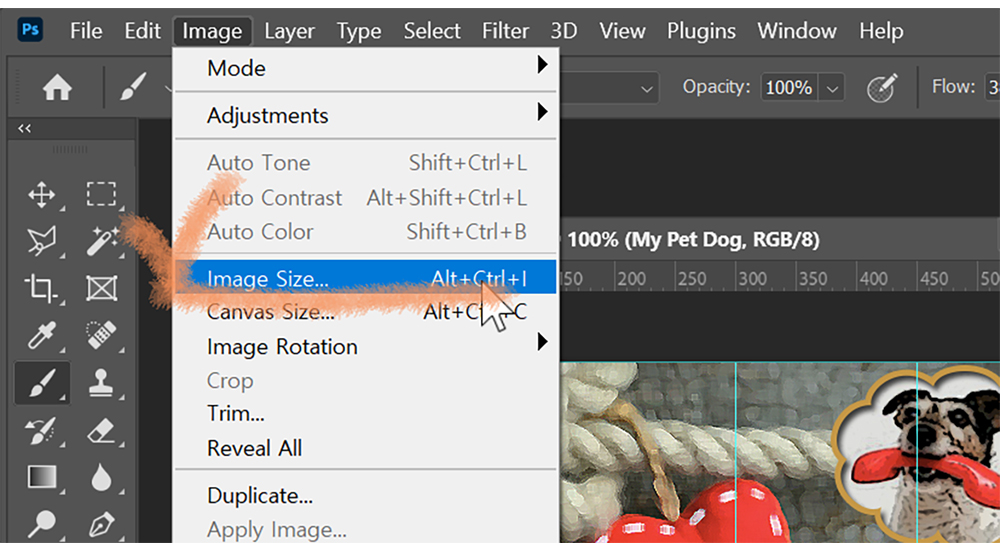Select the Crop tool
Viewport: 1000px width, 543px height.
tap(41, 288)
